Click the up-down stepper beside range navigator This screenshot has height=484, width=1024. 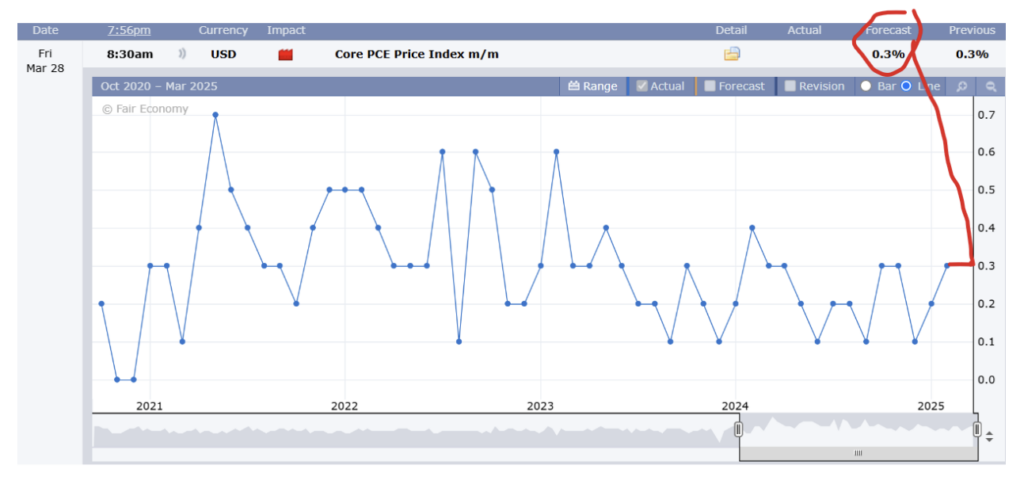(x=989, y=437)
